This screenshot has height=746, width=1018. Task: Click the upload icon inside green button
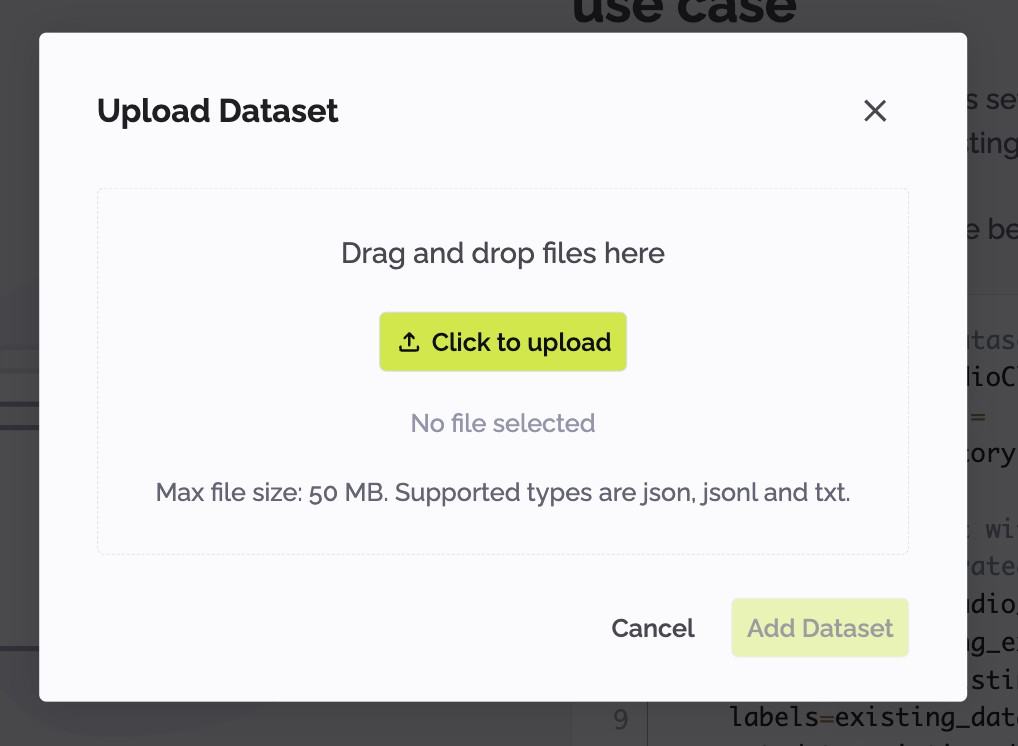pos(408,341)
